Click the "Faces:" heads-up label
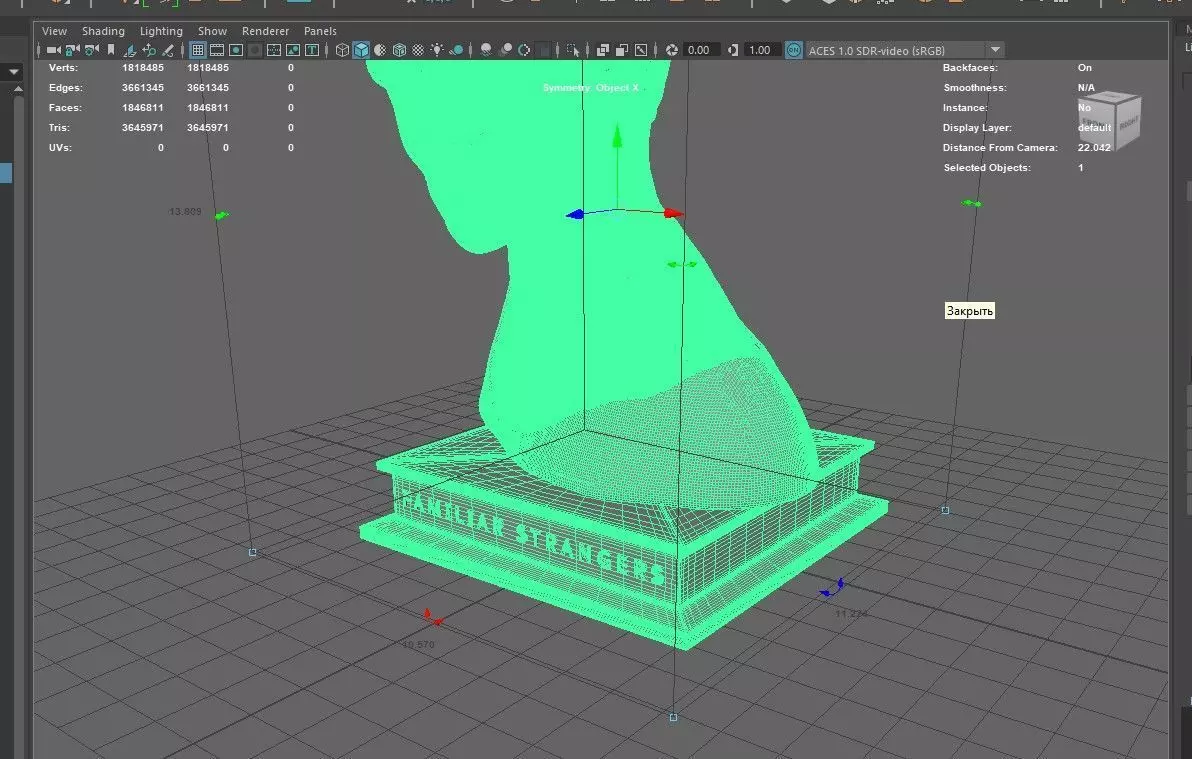1192x759 pixels. click(65, 107)
